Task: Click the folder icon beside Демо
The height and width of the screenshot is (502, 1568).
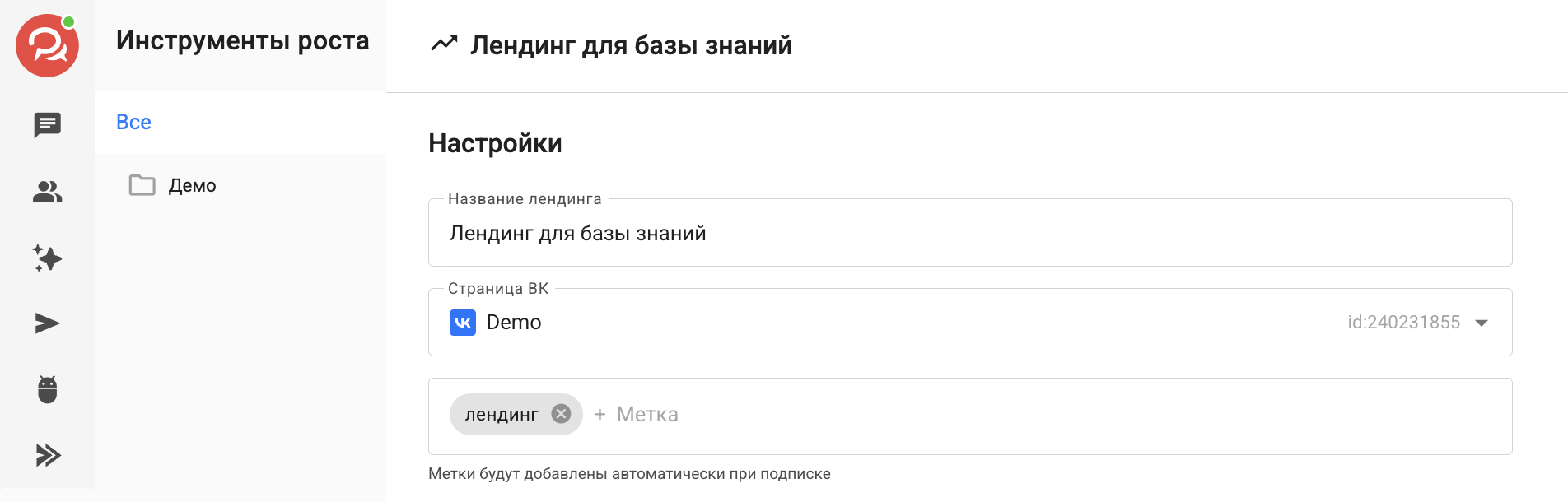Action: click(142, 185)
